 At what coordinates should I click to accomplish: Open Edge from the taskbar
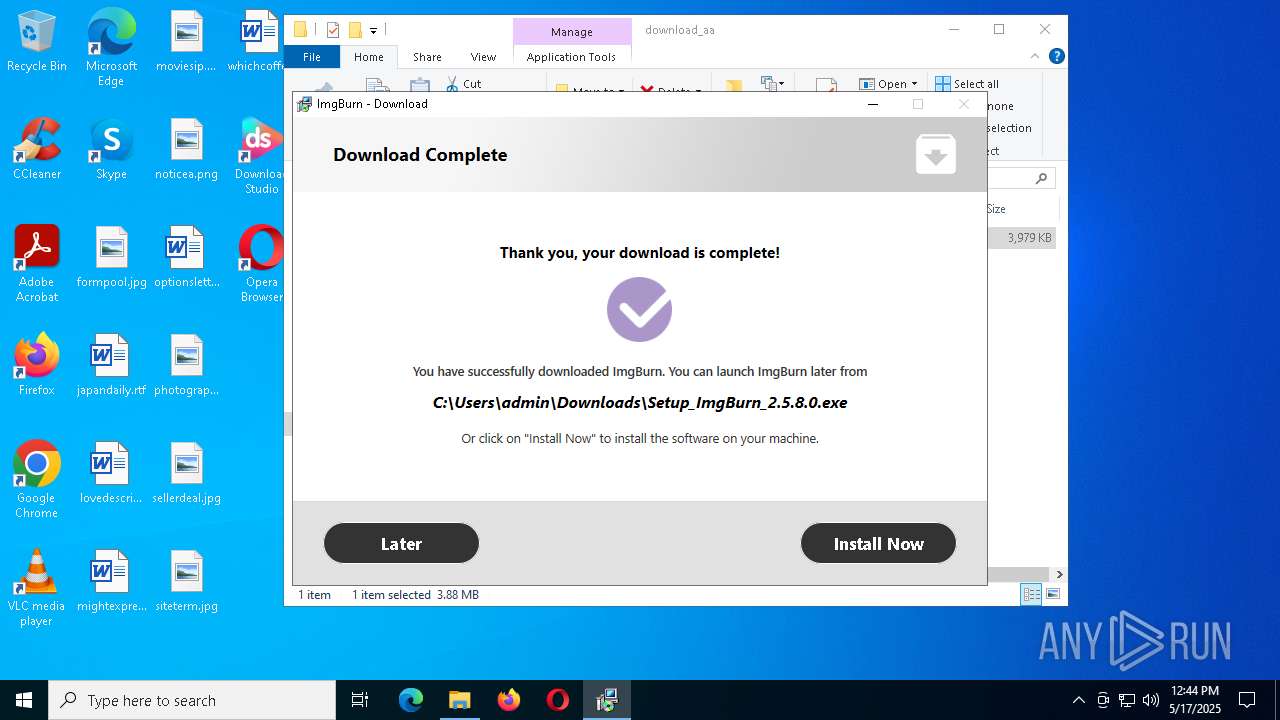click(411, 700)
